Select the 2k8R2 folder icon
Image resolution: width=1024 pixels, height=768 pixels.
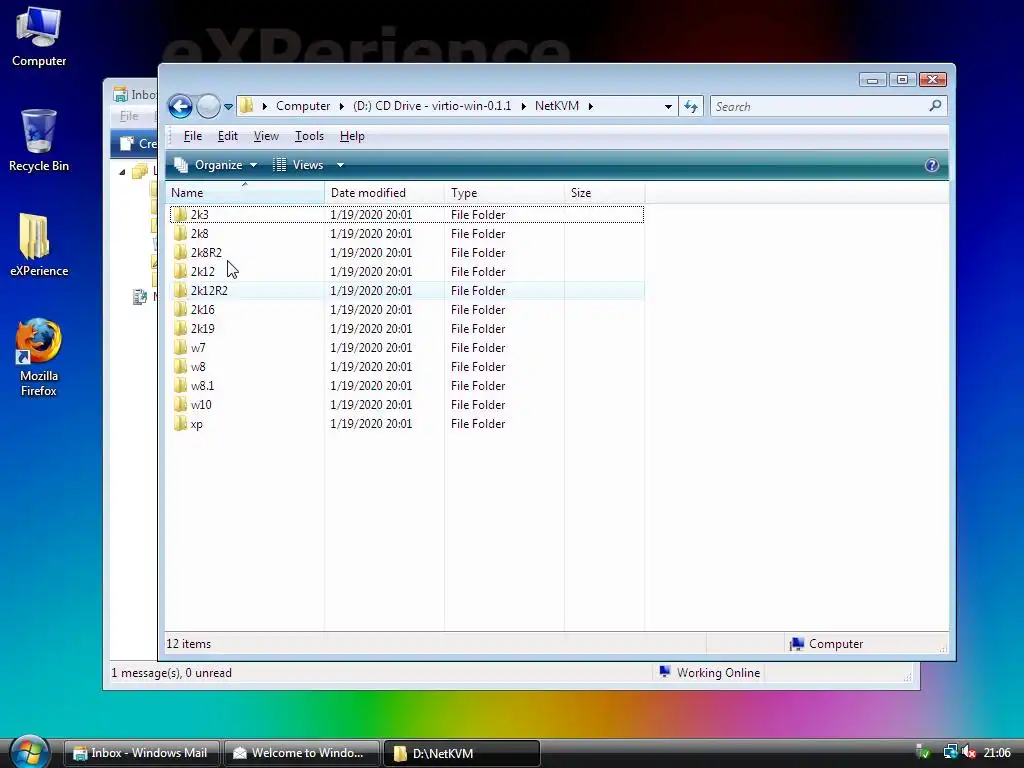[x=180, y=252]
